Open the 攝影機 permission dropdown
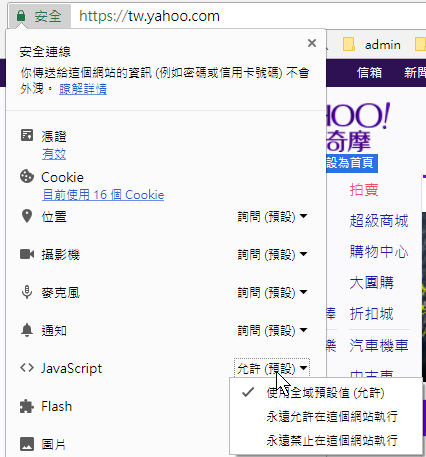Screen dimensions: 426x457 [272, 255]
